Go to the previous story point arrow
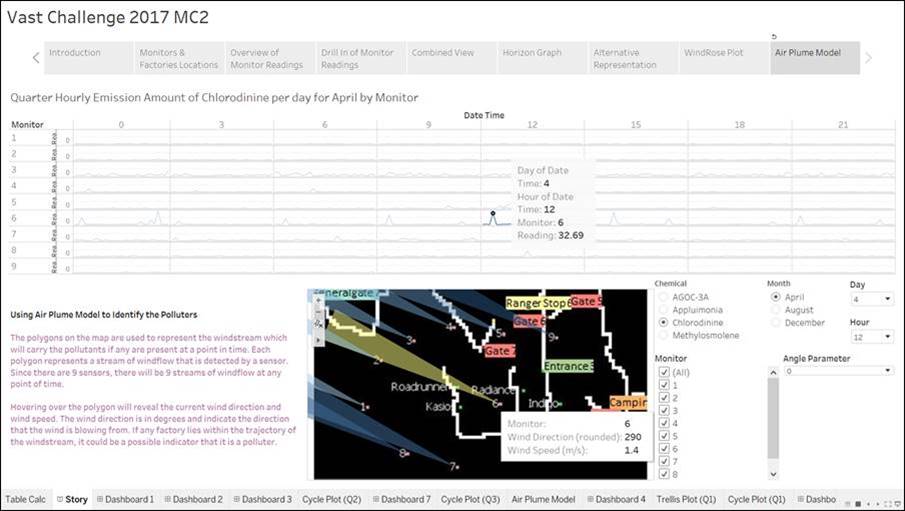Screen dimensions: 905x511 pos(36,58)
